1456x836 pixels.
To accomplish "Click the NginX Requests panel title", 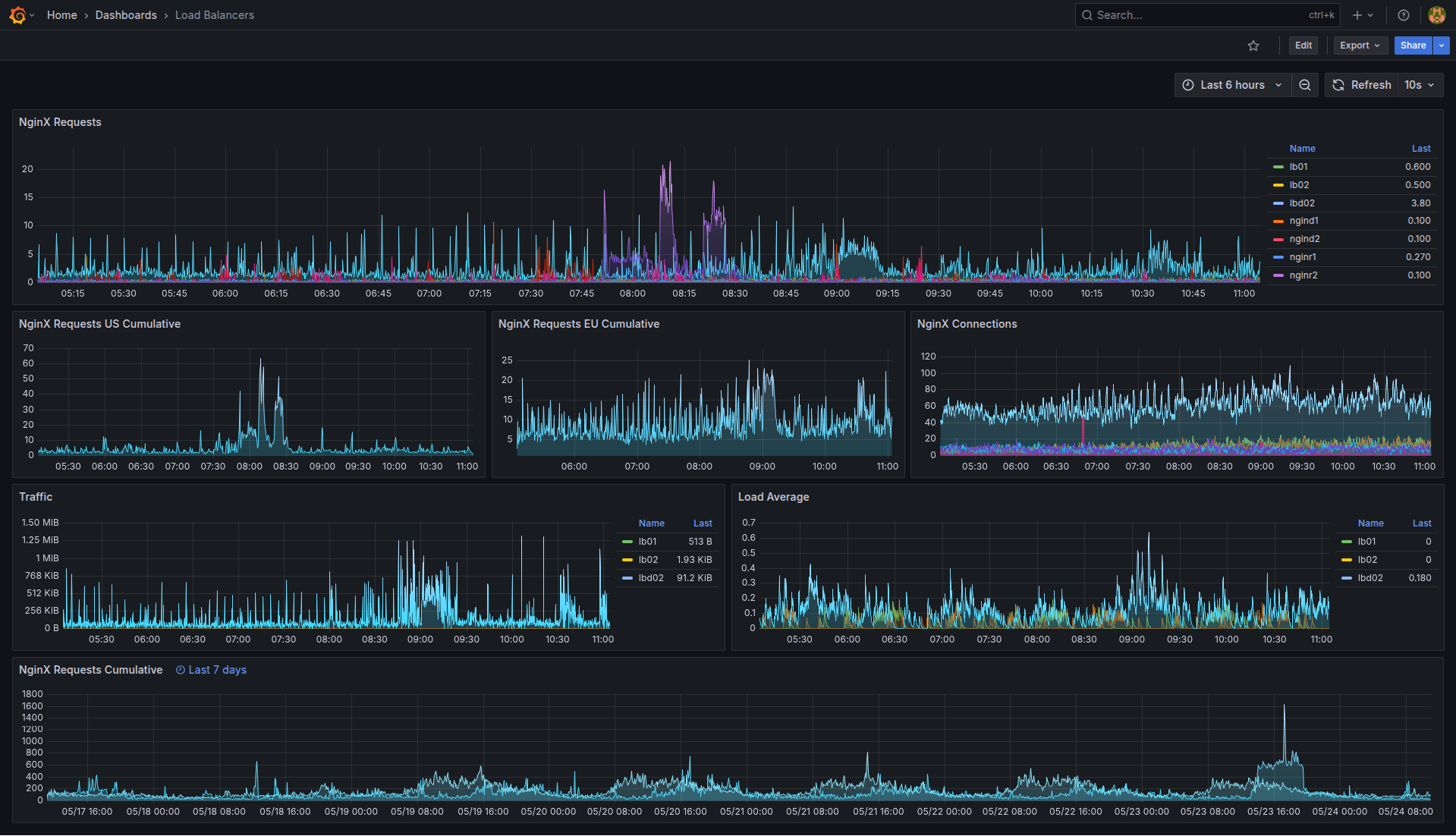I will 60,122.
